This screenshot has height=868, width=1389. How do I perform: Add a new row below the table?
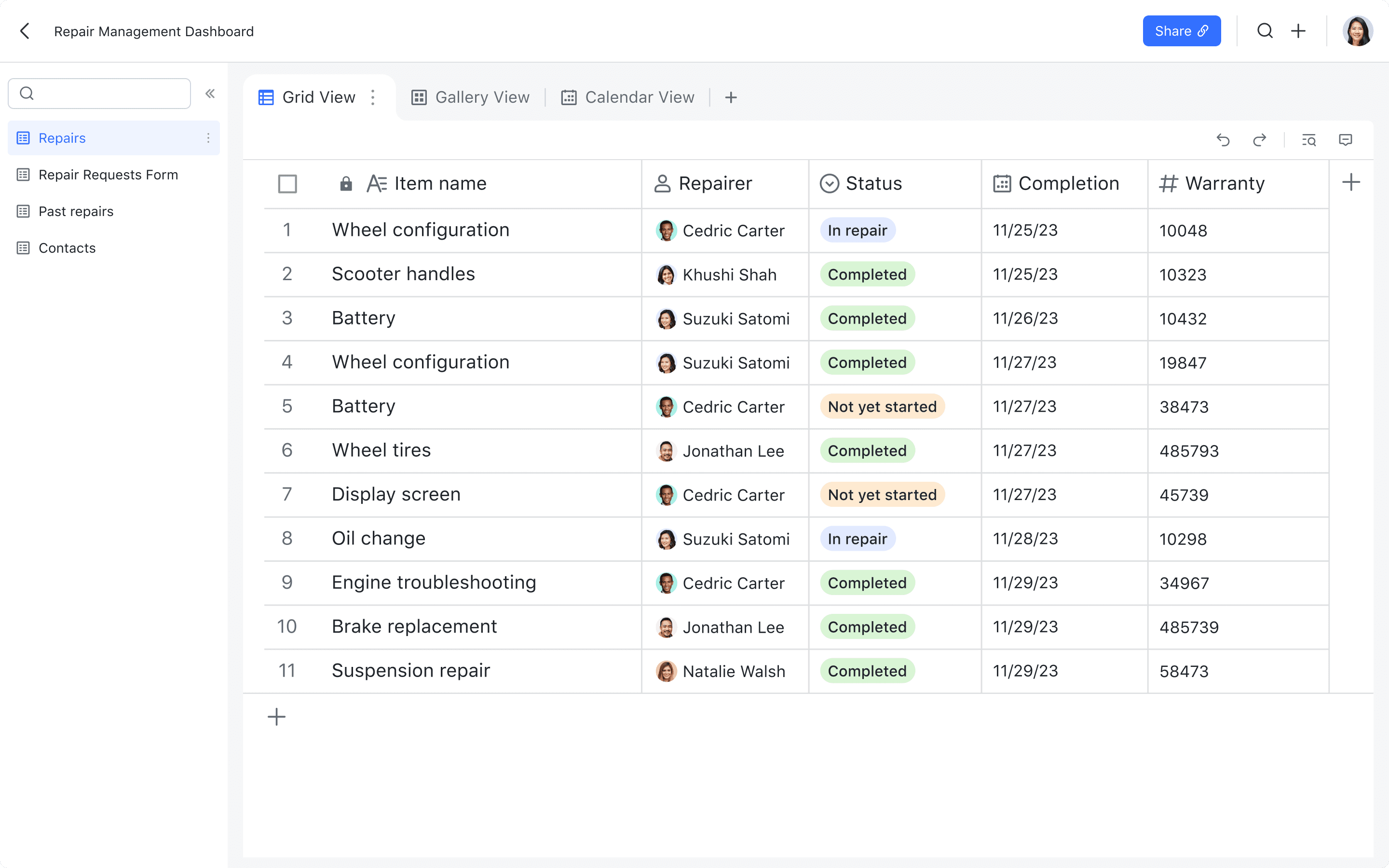pyautogui.click(x=277, y=717)
